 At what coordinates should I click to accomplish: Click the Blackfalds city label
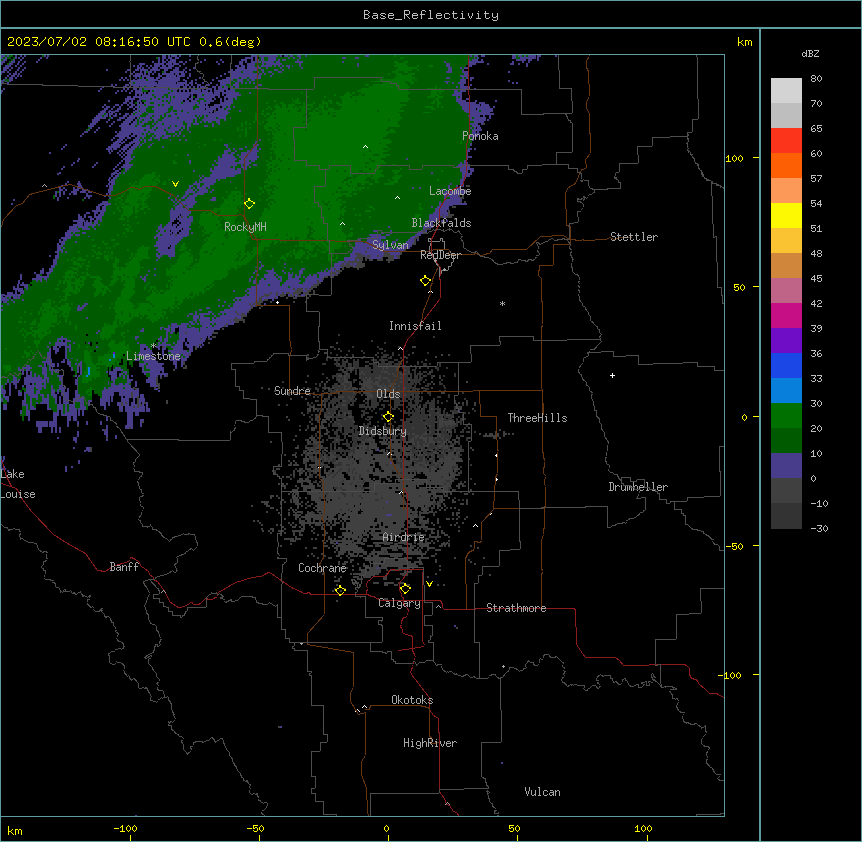(441, 223)
